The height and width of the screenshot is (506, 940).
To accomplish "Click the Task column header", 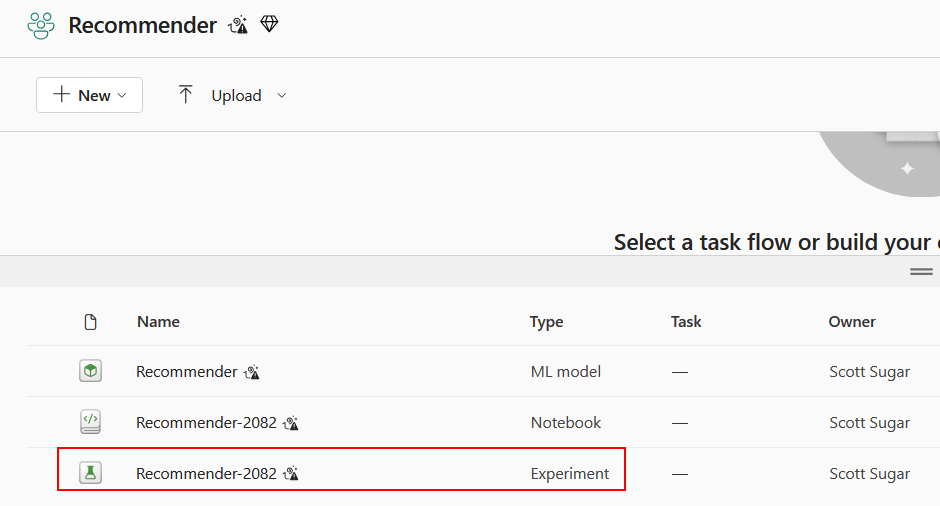I will click(686, 322).
